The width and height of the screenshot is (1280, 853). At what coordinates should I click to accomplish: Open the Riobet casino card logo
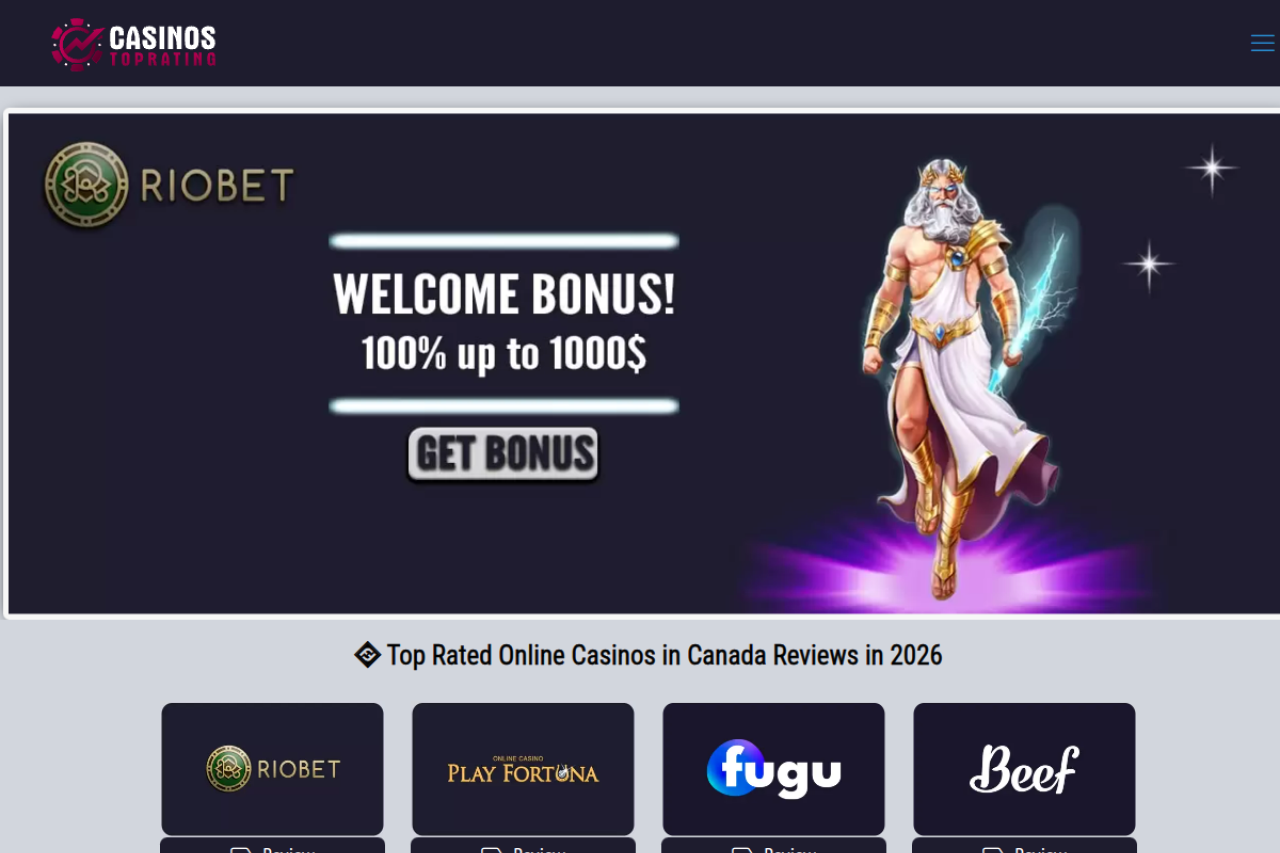click(x=273, y=769)
